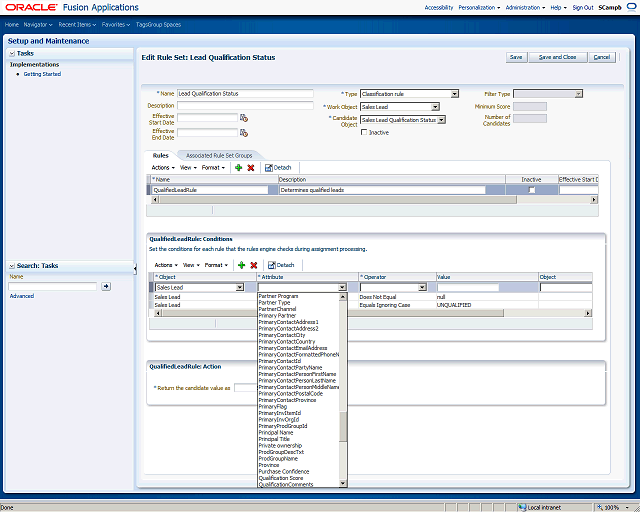Click the Effective End Date calendar icon

coord(244,133)
